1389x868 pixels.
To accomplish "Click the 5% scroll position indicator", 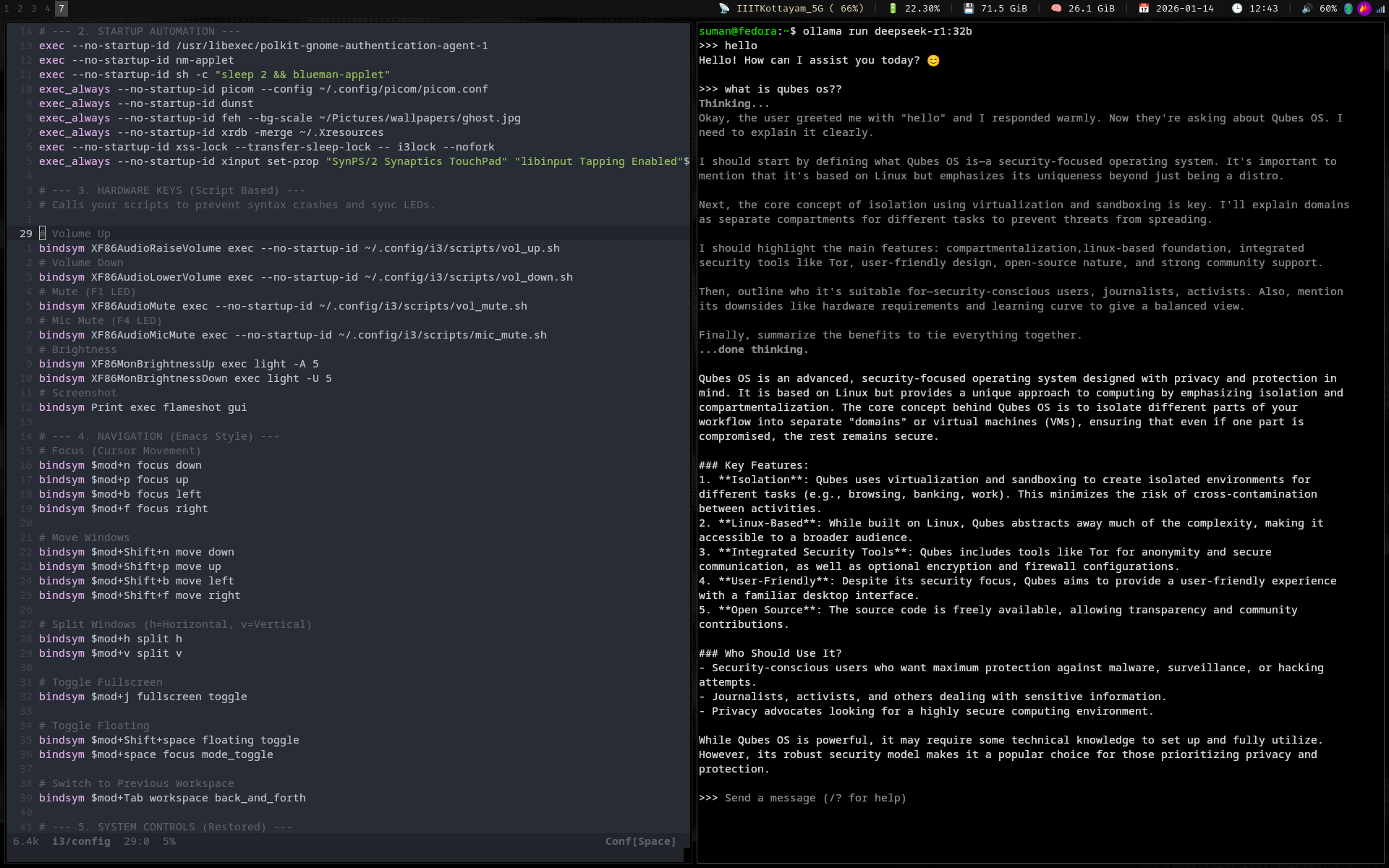I will tap(171, 842).
